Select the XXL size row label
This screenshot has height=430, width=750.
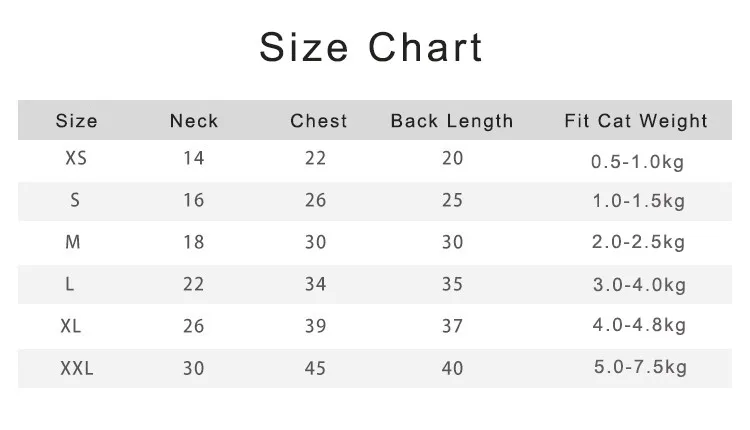[x=76, y=368]
